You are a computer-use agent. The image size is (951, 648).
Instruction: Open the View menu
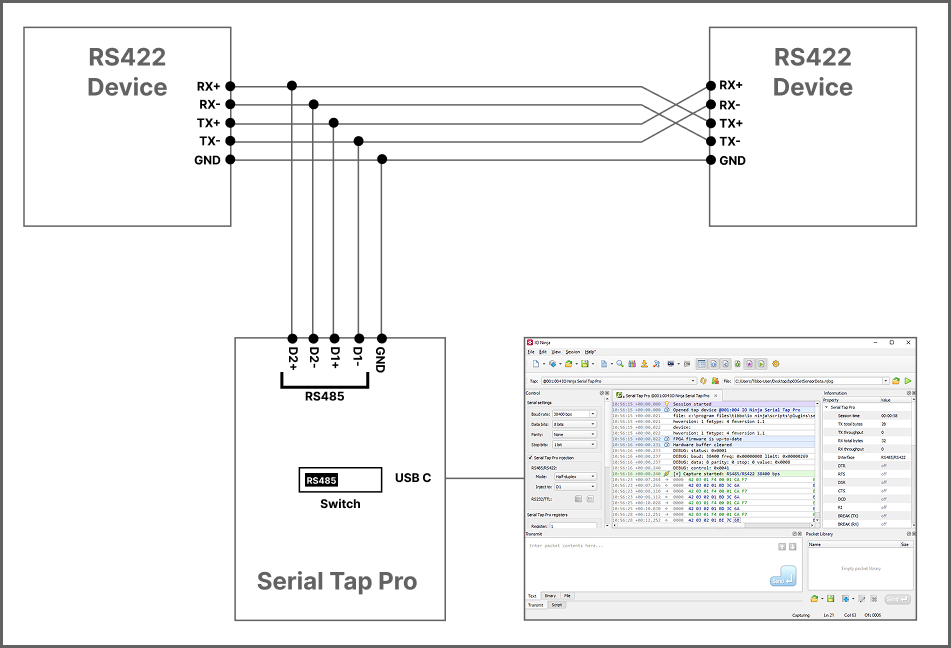pos(556,352)
